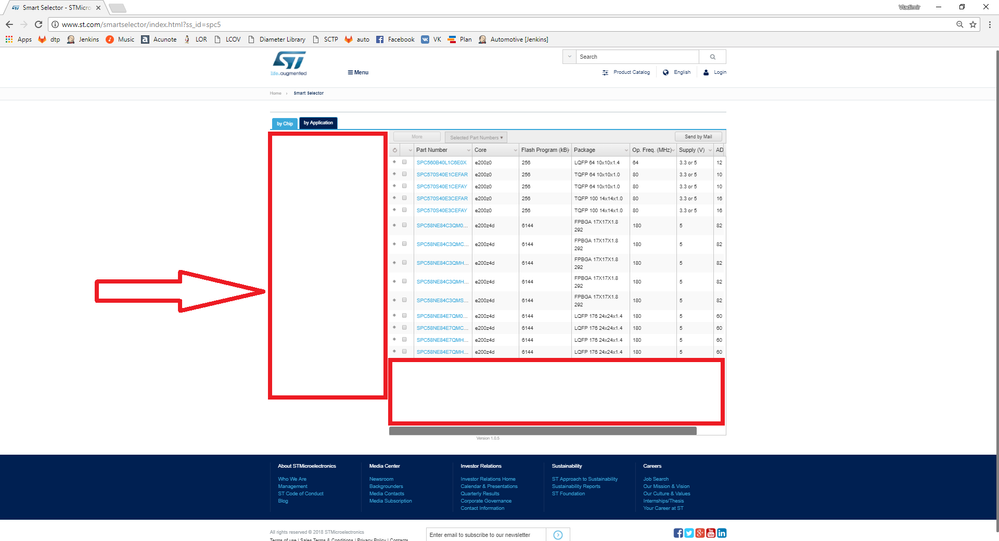Open Supply (V) column filter arrow
This screenshot has height=541, width=999.
pos(710,150)
